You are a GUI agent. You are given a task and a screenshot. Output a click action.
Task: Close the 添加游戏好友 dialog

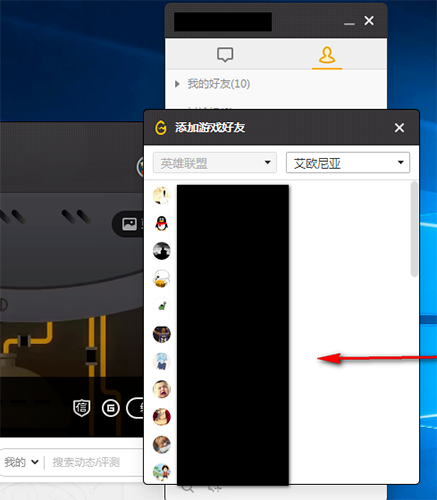click(x=399, y=128)
